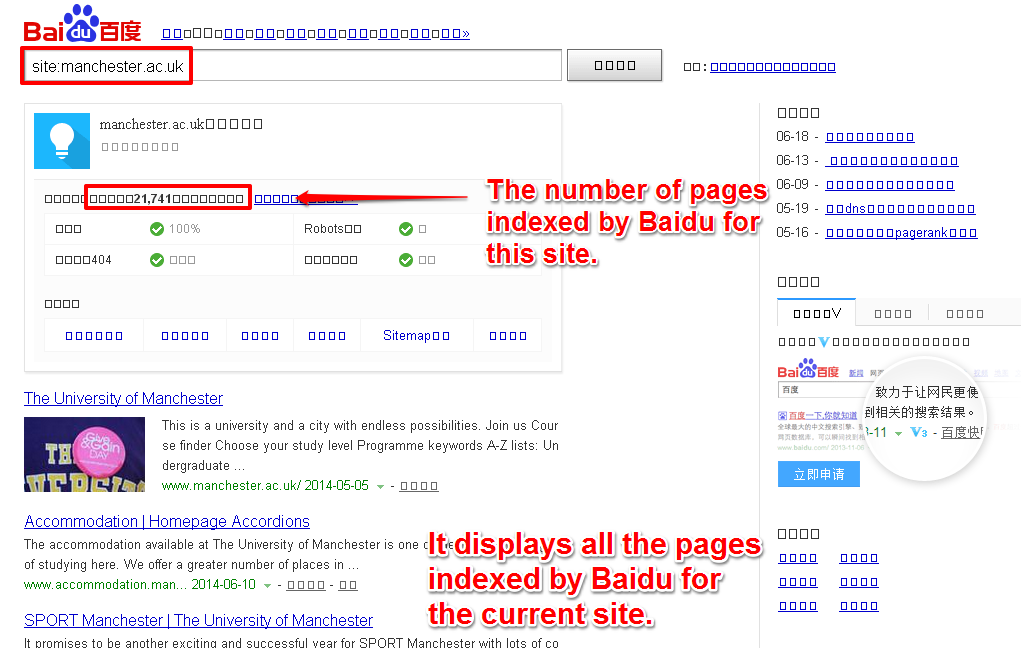Click the green check icon next to 100%
This screenshot has height=648, width=1021.
[156, 229]
